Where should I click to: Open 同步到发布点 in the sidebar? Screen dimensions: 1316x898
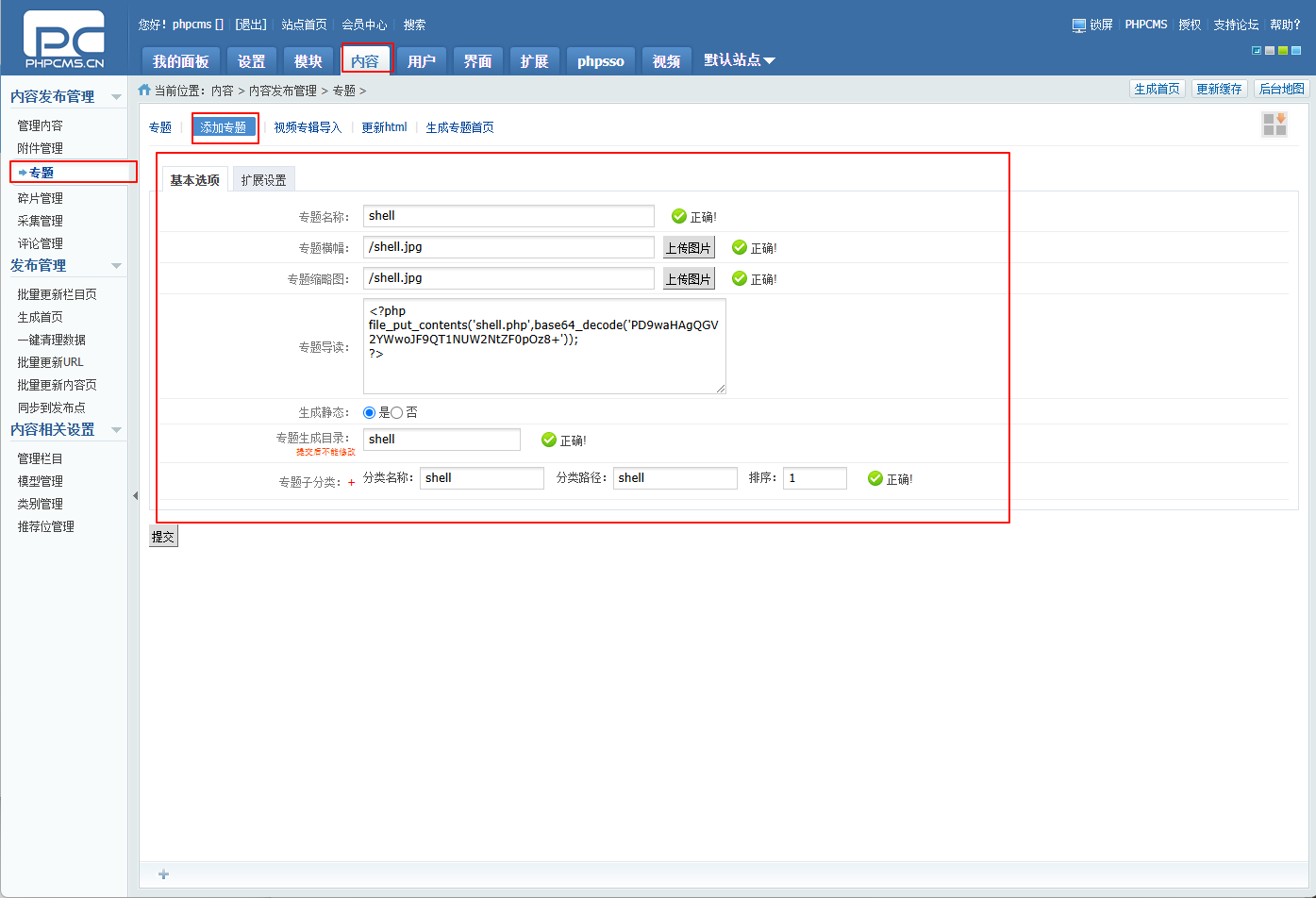click(x=52, y=407)
